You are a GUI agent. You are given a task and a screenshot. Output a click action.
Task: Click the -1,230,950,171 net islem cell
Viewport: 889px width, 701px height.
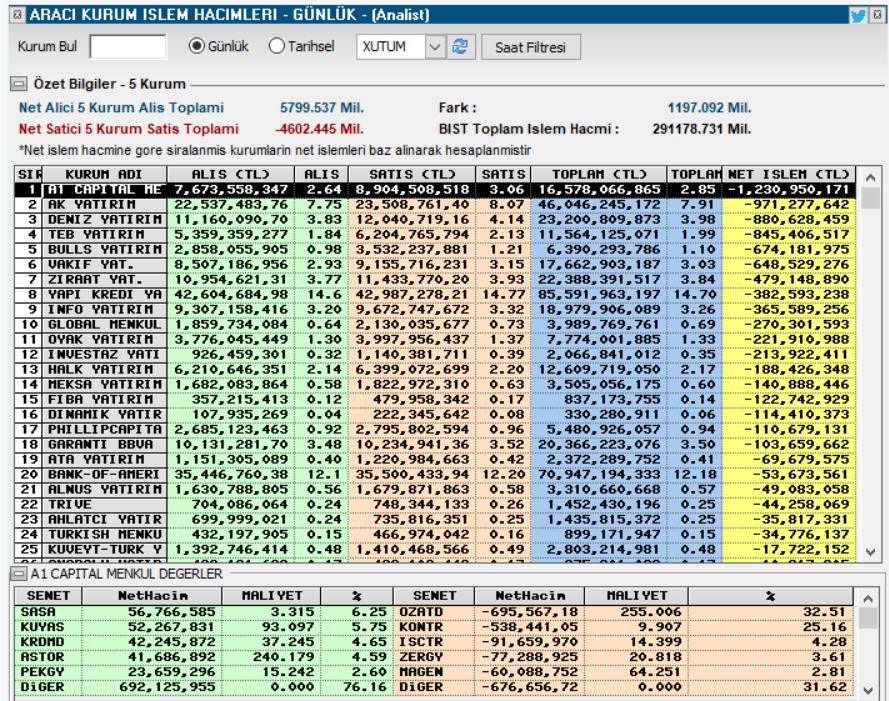(x=789, y=189)
